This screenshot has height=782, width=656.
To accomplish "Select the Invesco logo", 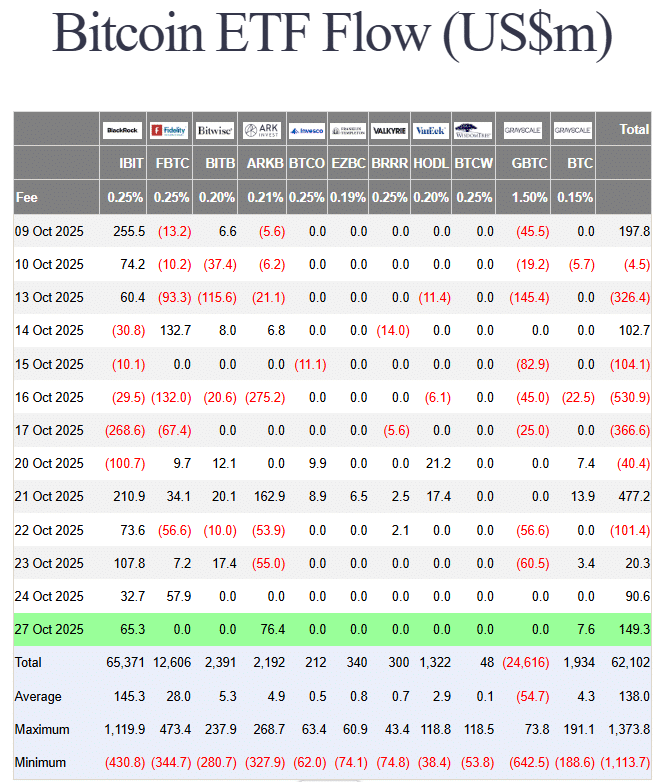I will 306,130.
